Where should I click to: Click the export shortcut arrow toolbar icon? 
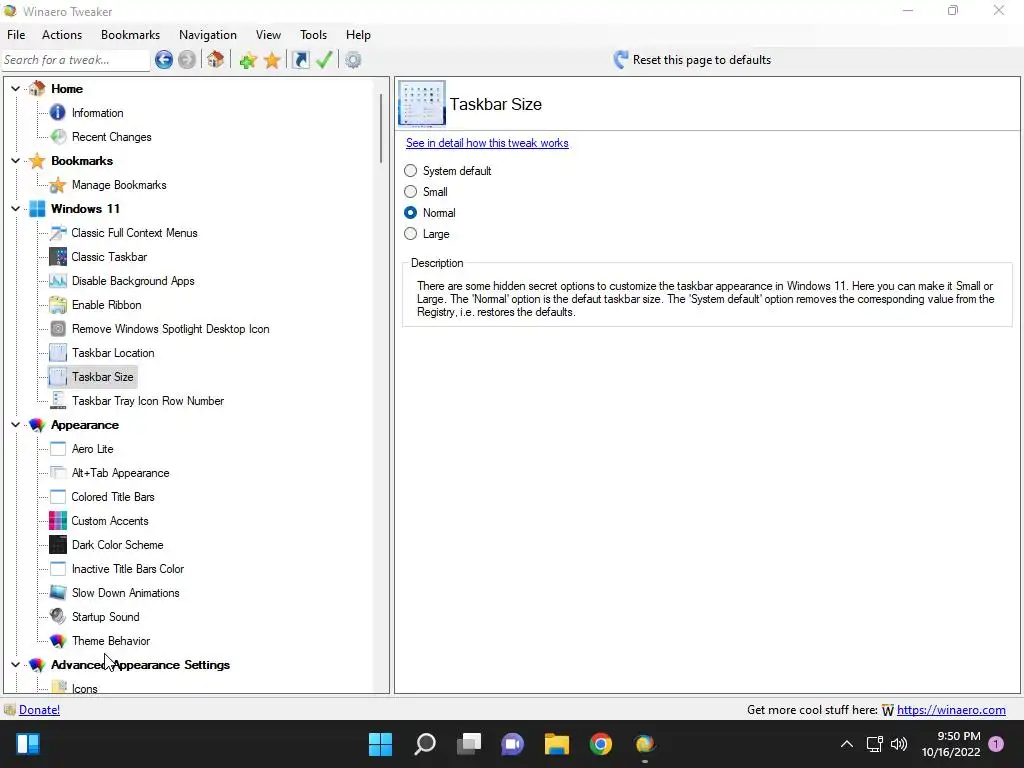click(x=300, y=60)
